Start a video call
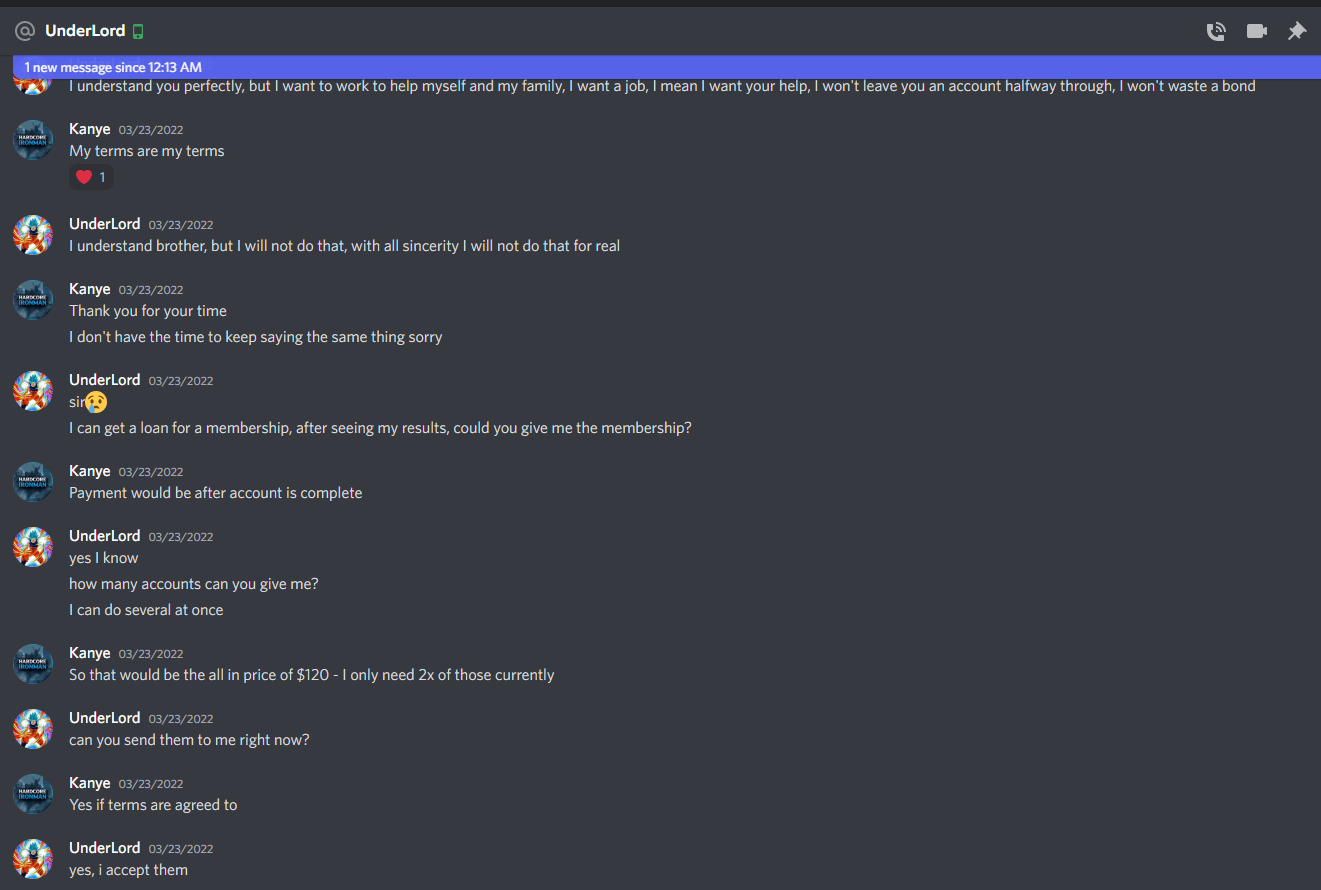The height and width of the screenshot is (890, 1321). [x=1257, y=31]
